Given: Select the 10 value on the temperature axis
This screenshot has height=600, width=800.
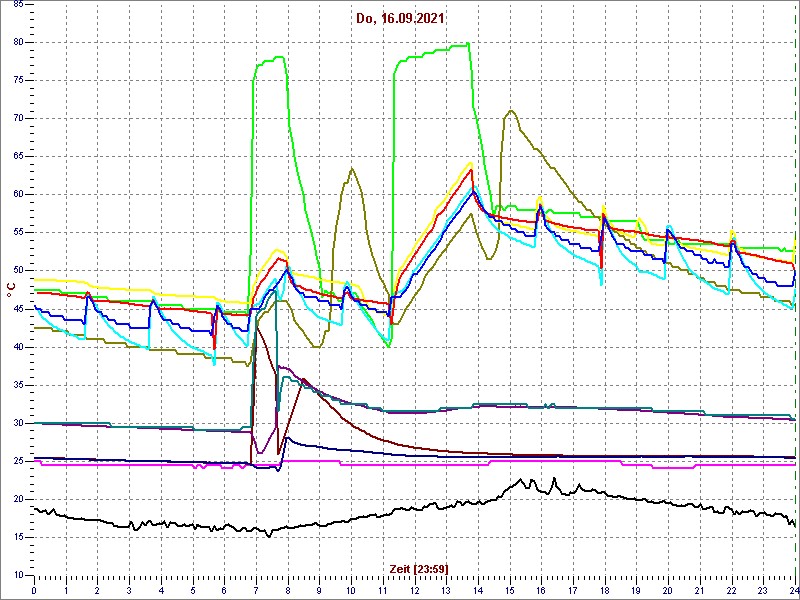Looking at the screenshot, I should coord(17,575).
